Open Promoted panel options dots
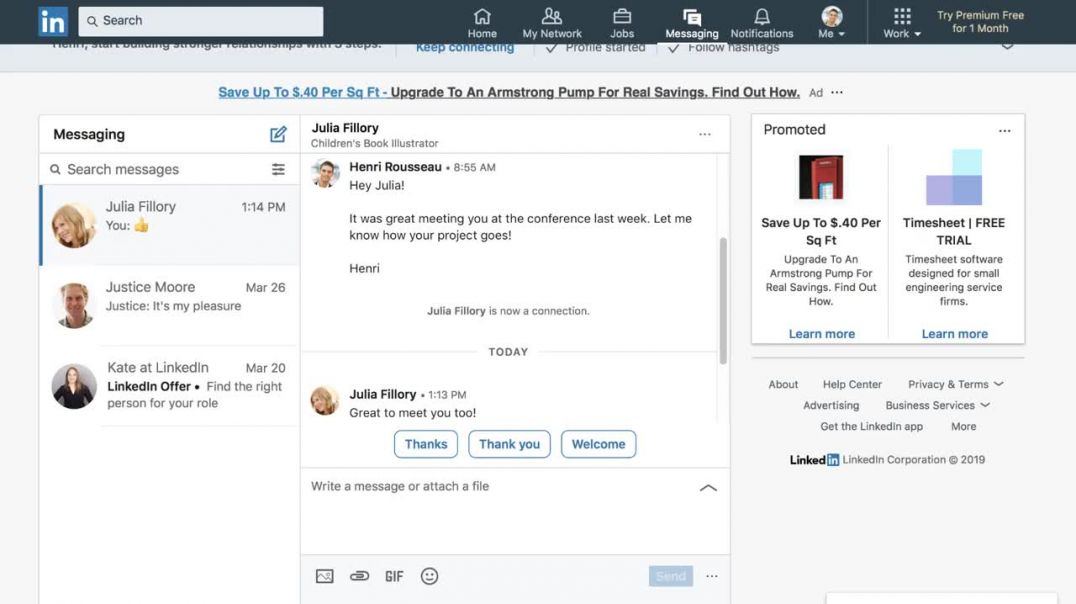The height and width of the screenshot is (604, 1076). point(1005,130)
